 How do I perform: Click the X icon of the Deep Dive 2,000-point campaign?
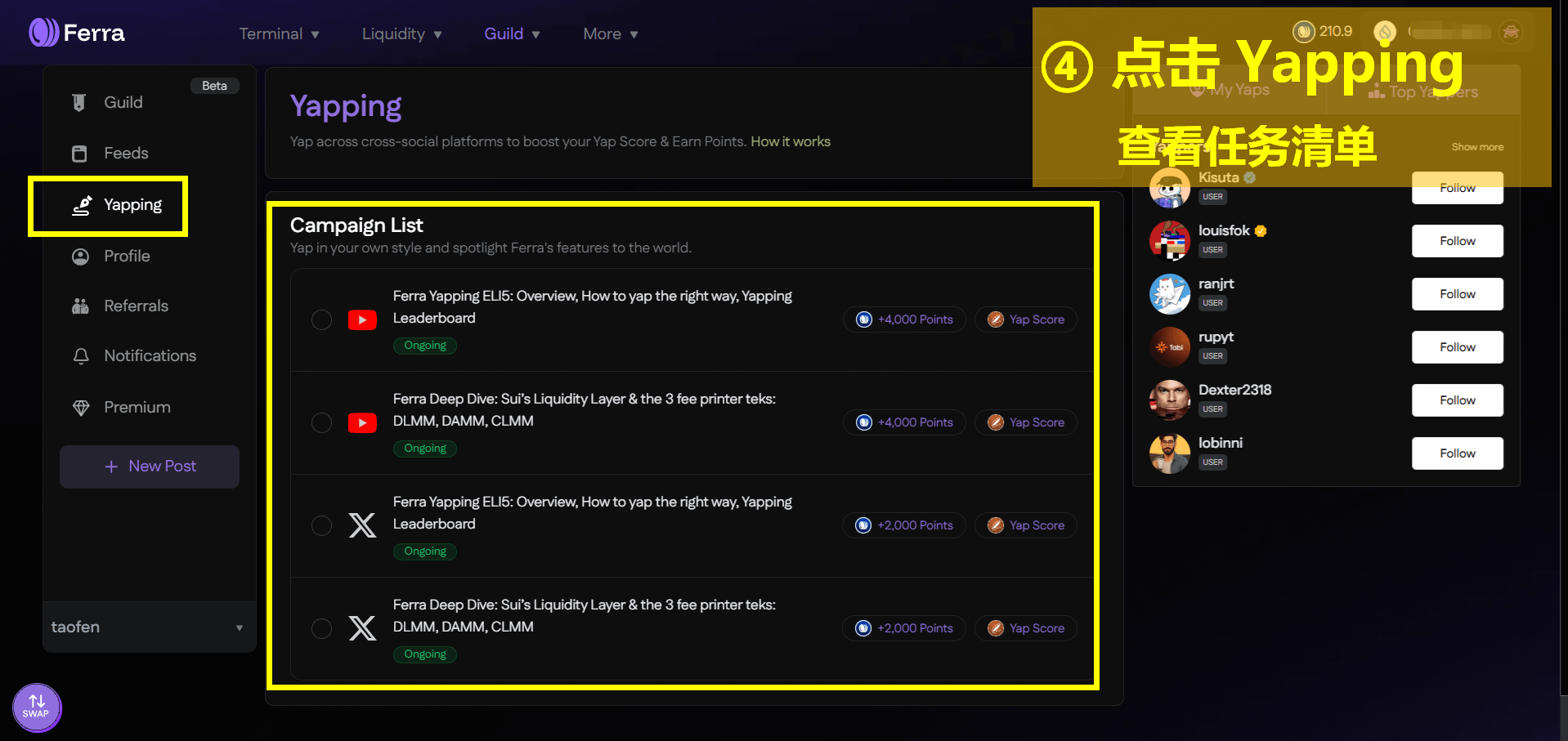coord(362,628)
